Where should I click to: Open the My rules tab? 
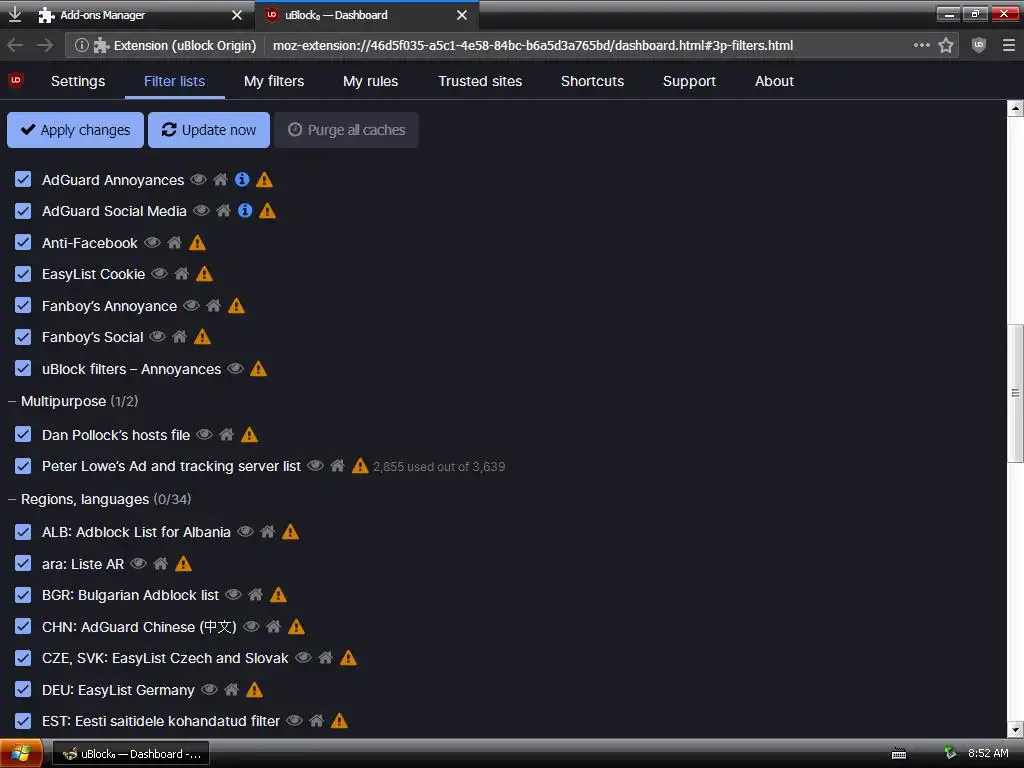click(x=370, y=81)
